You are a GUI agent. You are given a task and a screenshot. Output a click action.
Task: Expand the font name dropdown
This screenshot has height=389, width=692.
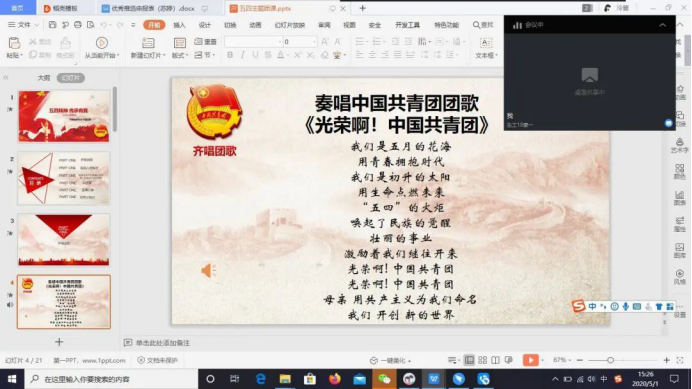coord(280,42)
